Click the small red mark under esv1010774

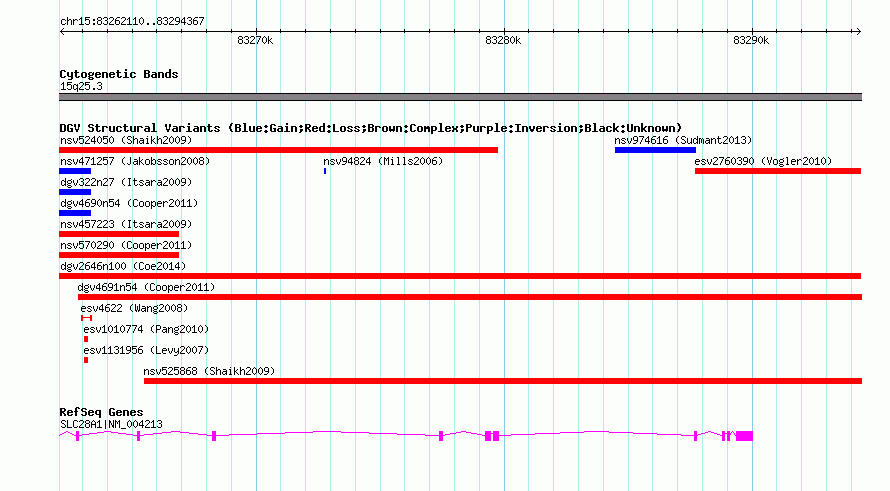tap(86, 339)
